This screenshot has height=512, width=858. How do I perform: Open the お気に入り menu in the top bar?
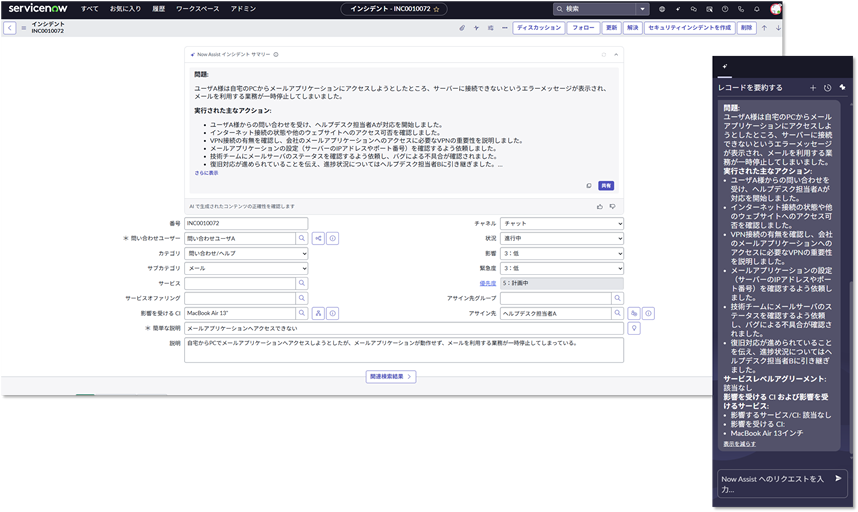click(125, 9)
